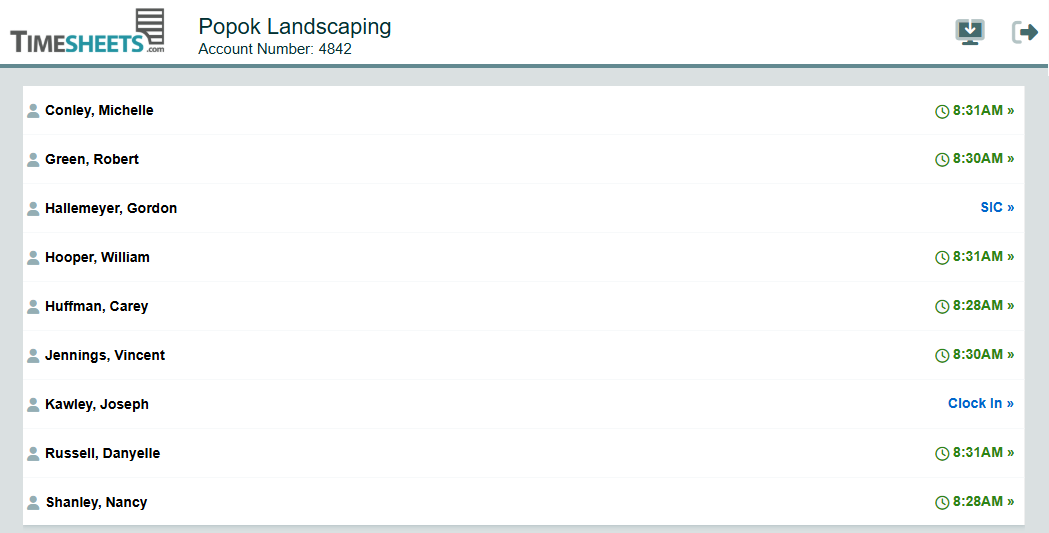Click the Kawley, Joseph employee name
Screen dimensions: 1049x533
click(97, 405)
